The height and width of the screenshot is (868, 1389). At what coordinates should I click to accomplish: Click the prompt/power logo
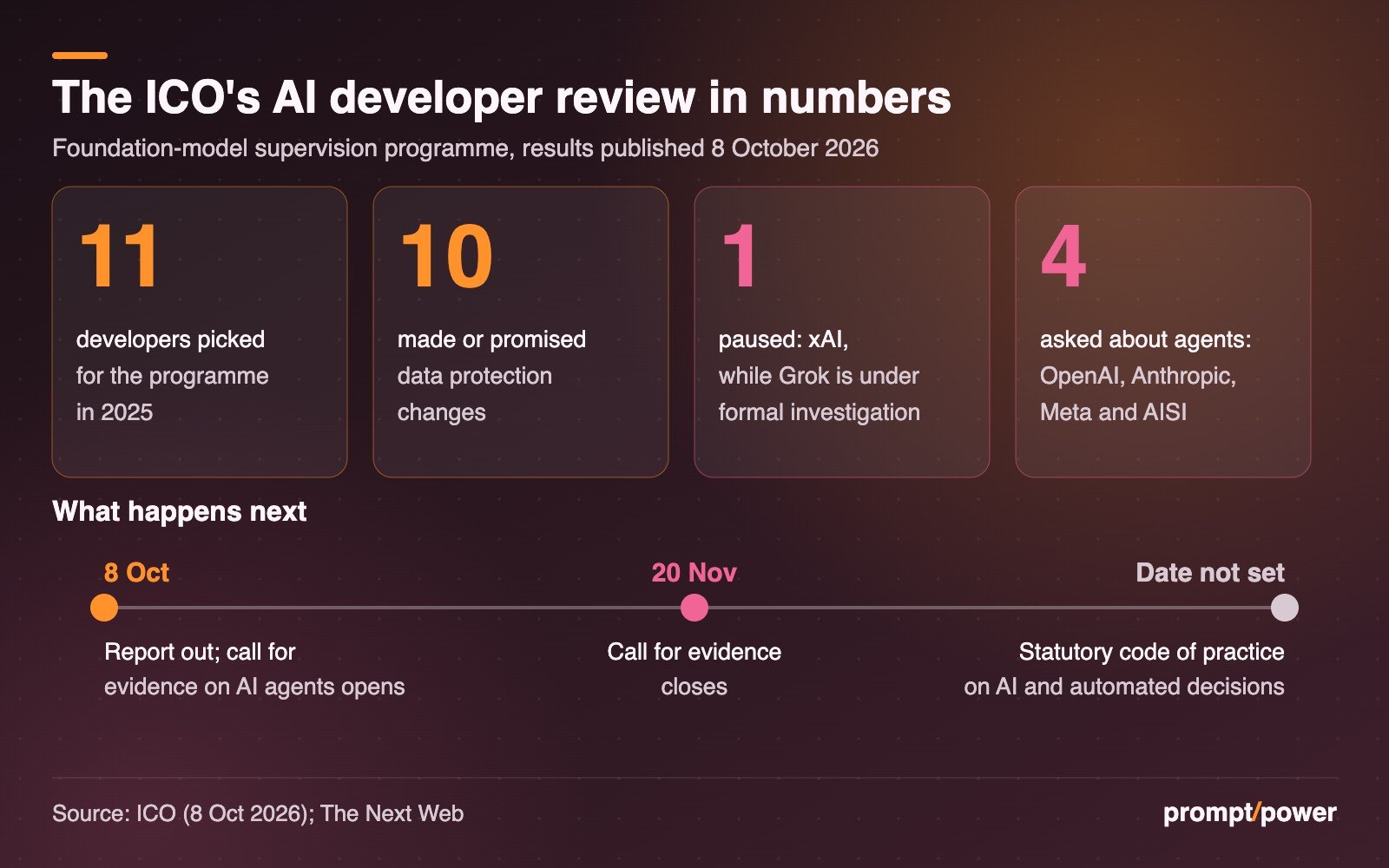tap(1250, 813)
